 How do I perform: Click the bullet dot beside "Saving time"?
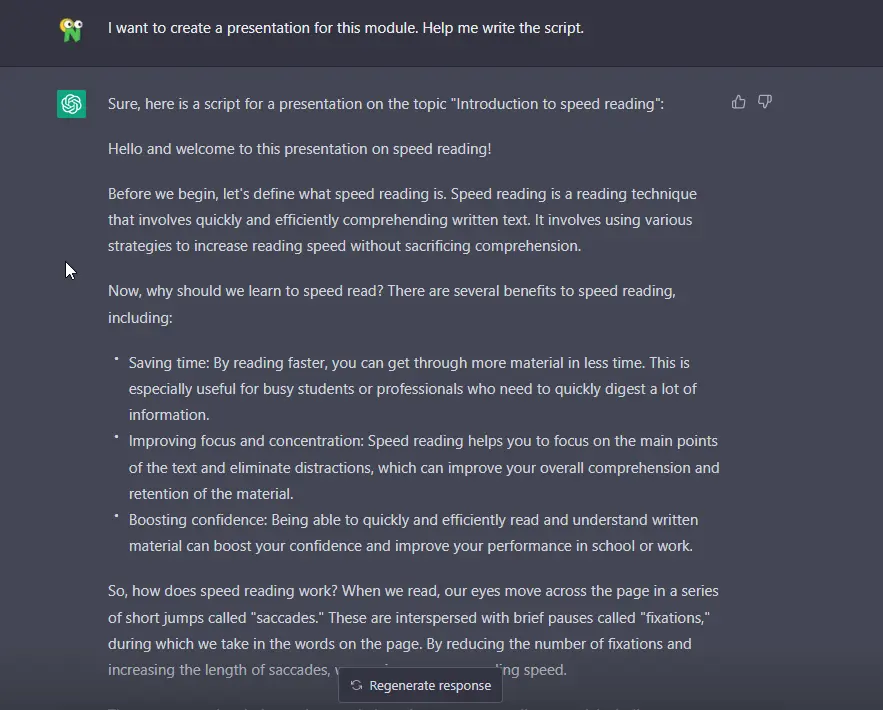coord(116,358)
